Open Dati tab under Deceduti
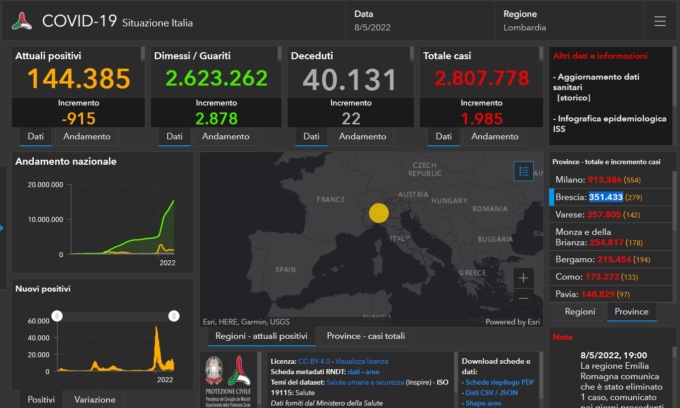 coord(311,136)
